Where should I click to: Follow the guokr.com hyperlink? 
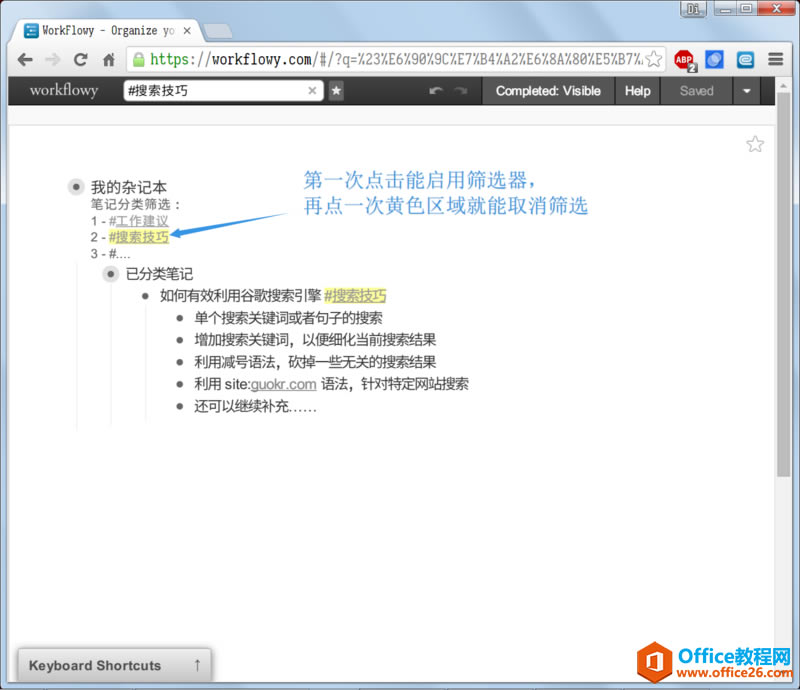(x=283, y=384)
